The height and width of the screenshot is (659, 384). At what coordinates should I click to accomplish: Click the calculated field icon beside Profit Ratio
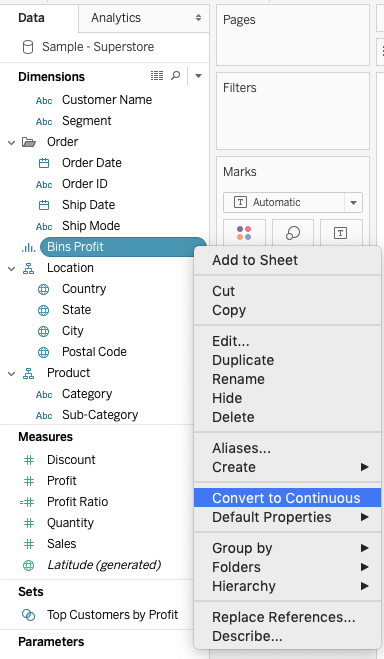[x=27, y=502]
